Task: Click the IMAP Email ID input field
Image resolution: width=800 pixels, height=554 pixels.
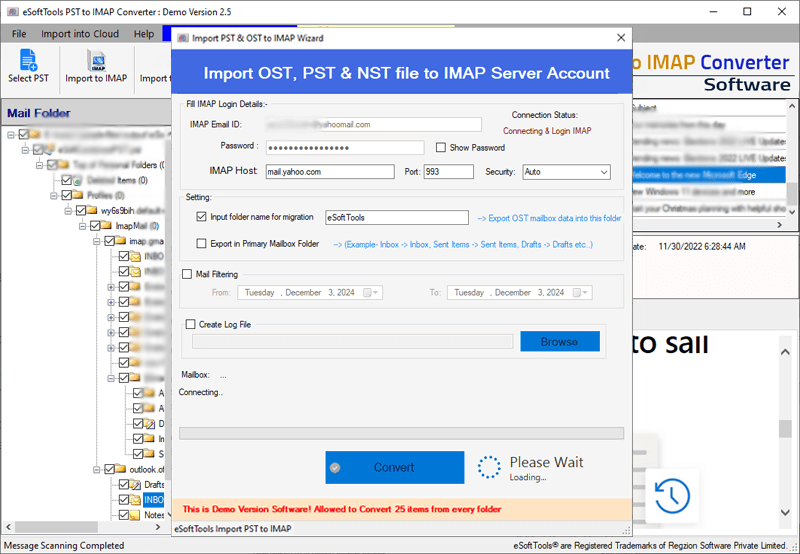Action: click(373, 124)
